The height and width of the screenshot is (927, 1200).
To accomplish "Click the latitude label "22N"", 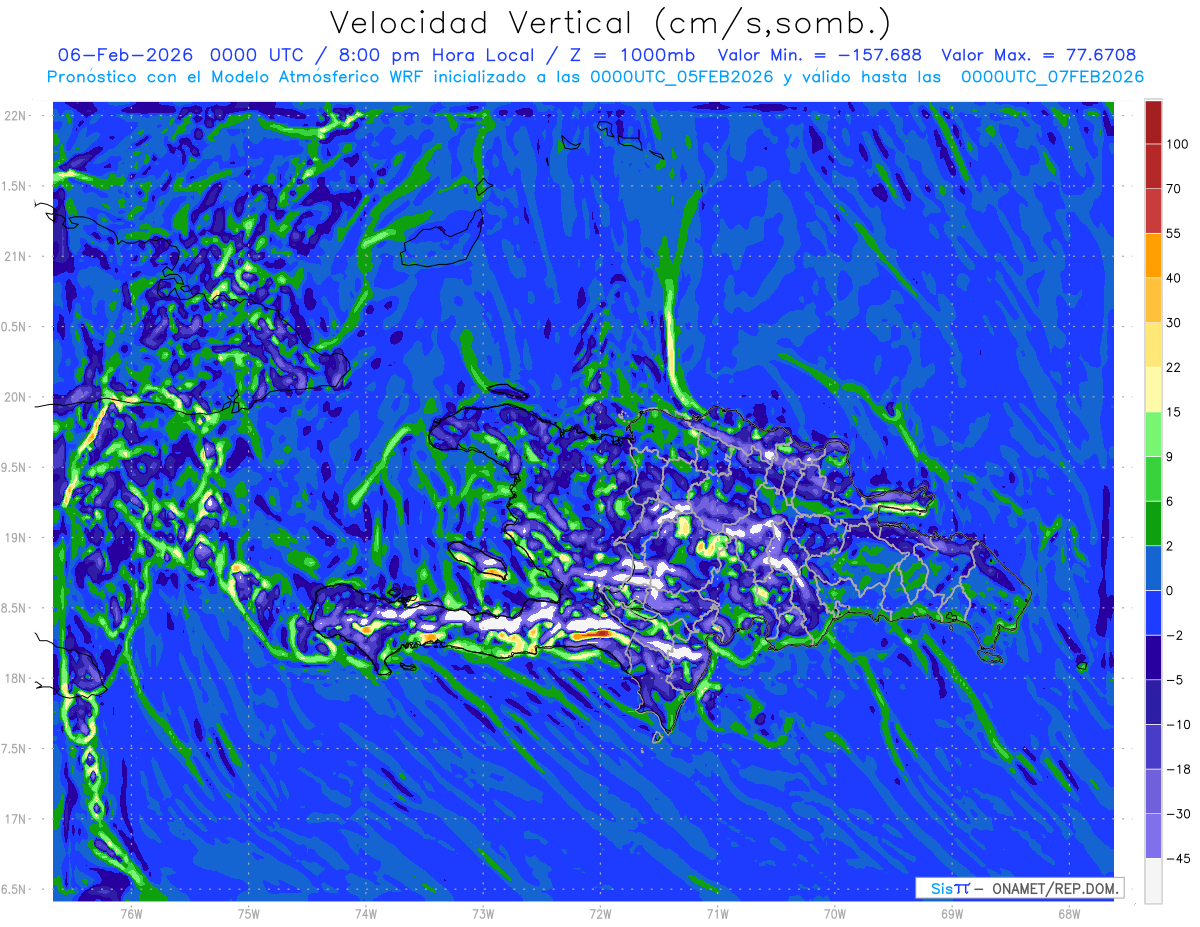I will click(16, 116).
